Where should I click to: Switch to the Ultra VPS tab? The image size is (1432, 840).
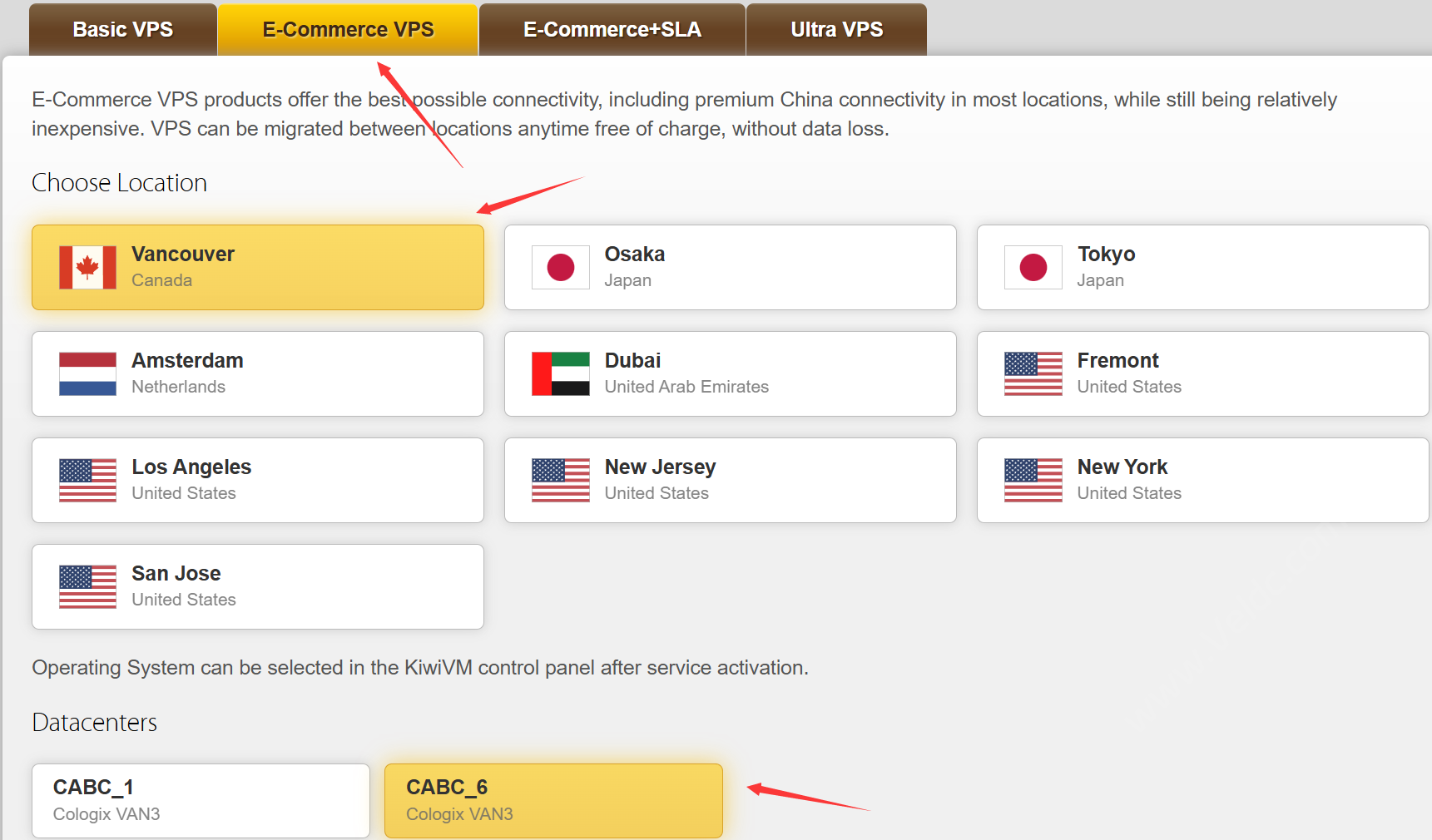coord(837,29)
